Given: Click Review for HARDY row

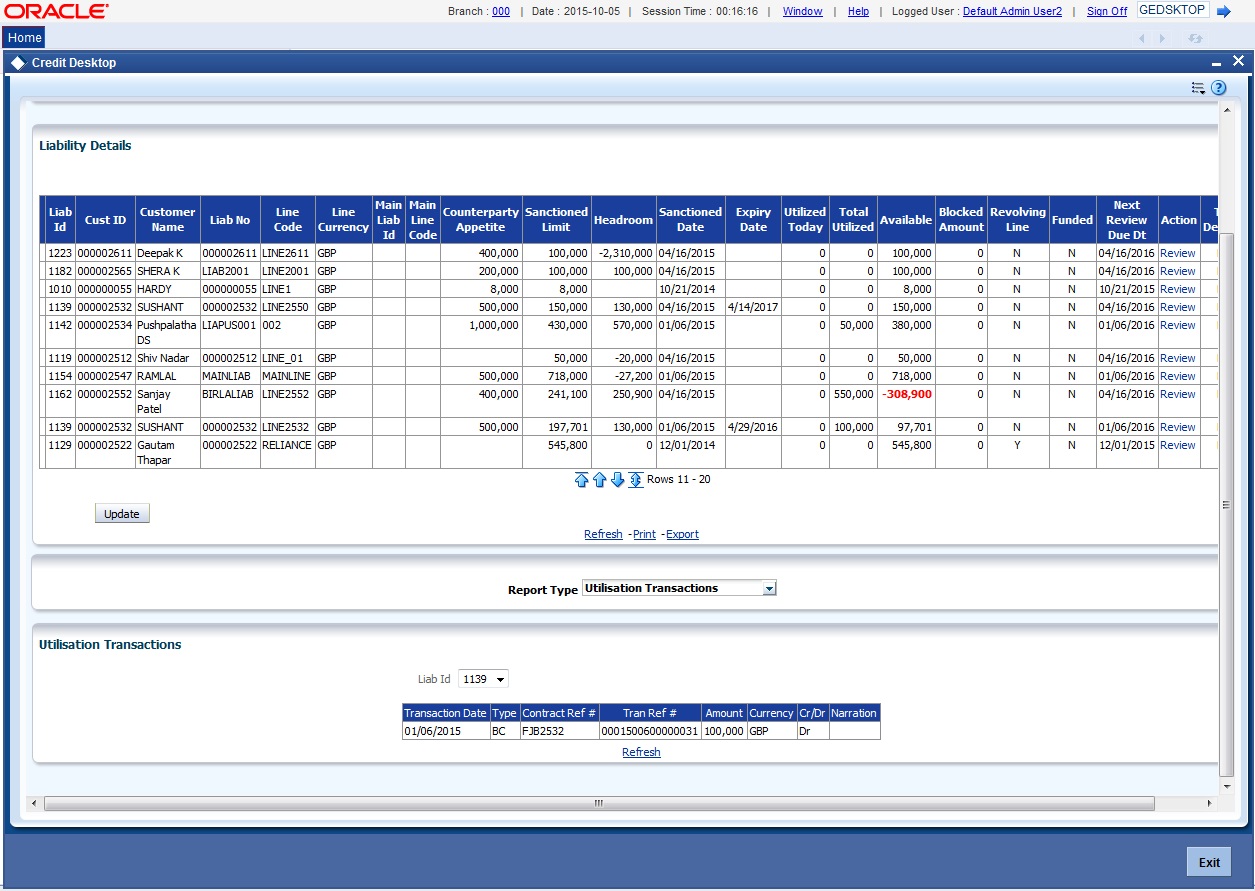Looking at the screenshot, I should click(x=1177, y=289).
